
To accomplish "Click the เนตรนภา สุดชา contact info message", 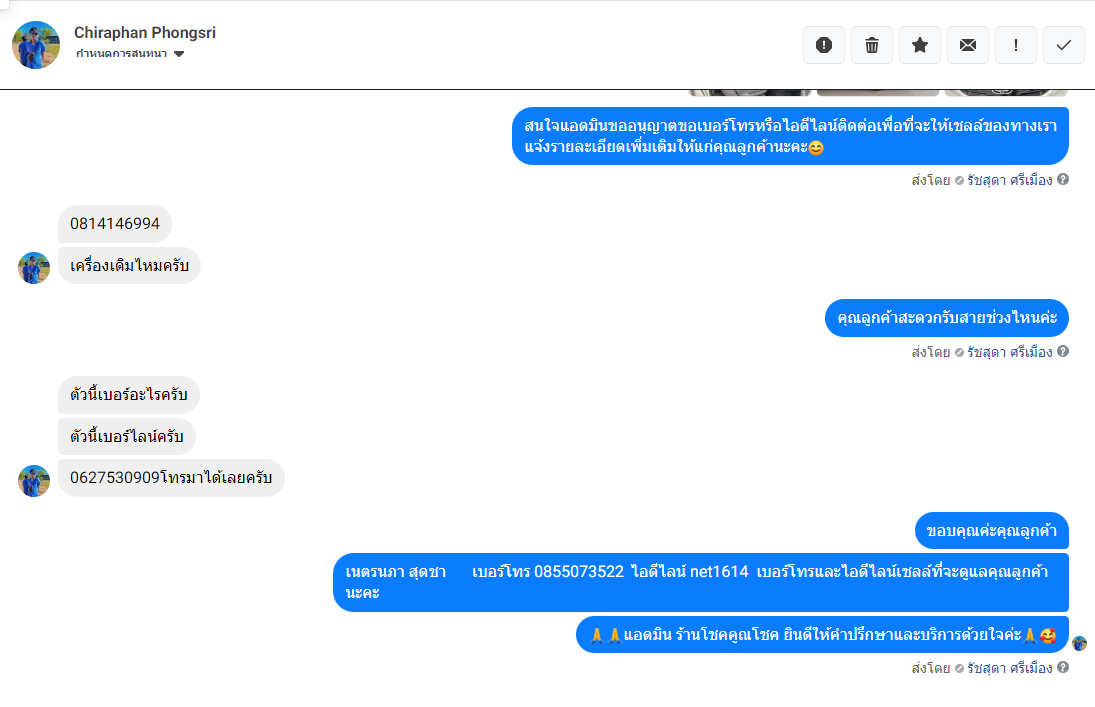I will point(700,582).
